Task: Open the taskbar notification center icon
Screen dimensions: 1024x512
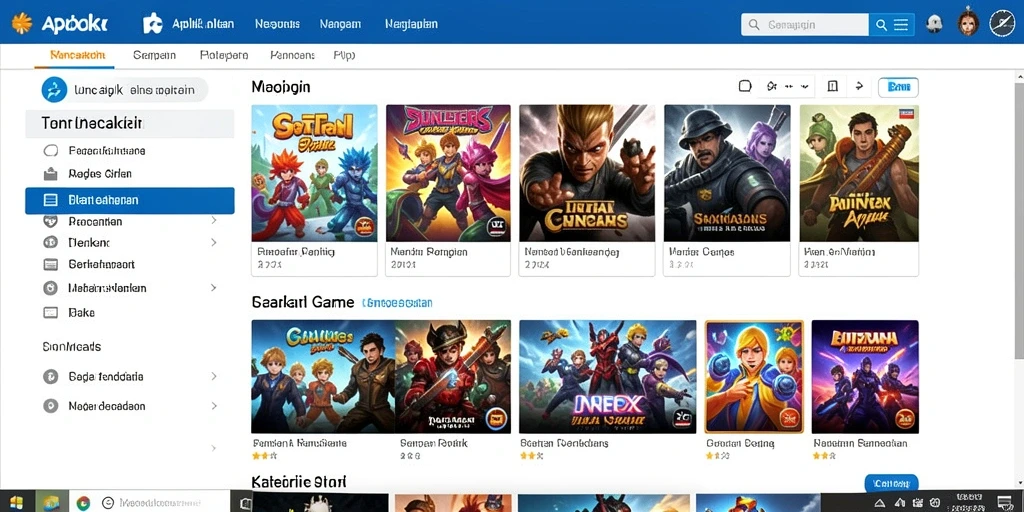Action: pyautogui.click(x=1006, y=502)
